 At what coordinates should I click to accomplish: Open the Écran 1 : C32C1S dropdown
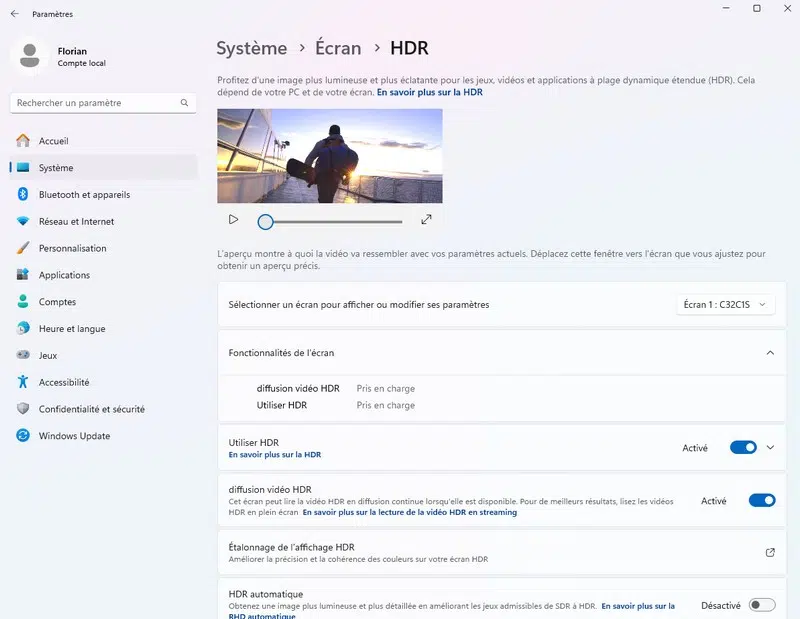(726, 304)
